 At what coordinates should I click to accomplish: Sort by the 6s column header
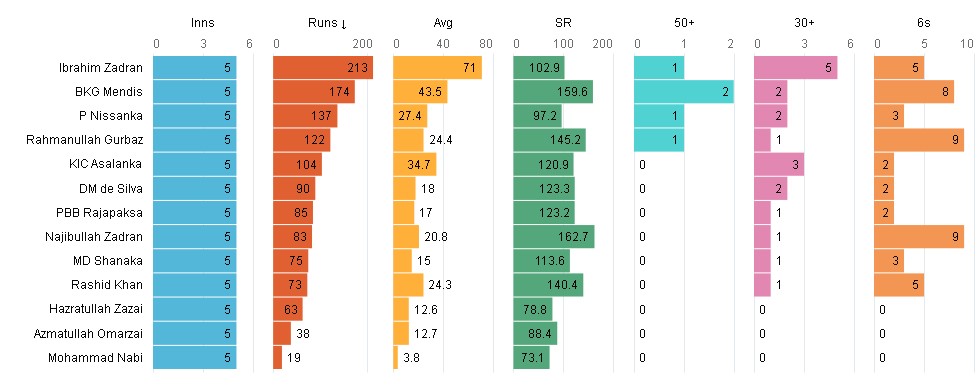tap(924, 23)
